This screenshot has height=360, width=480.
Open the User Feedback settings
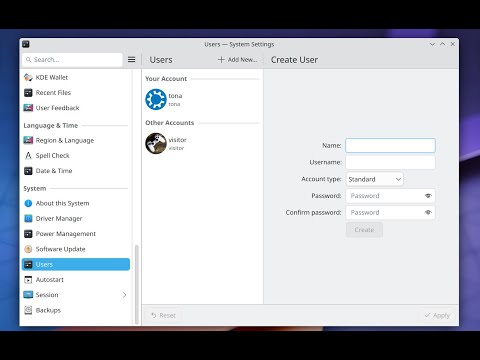coord(76,108)
